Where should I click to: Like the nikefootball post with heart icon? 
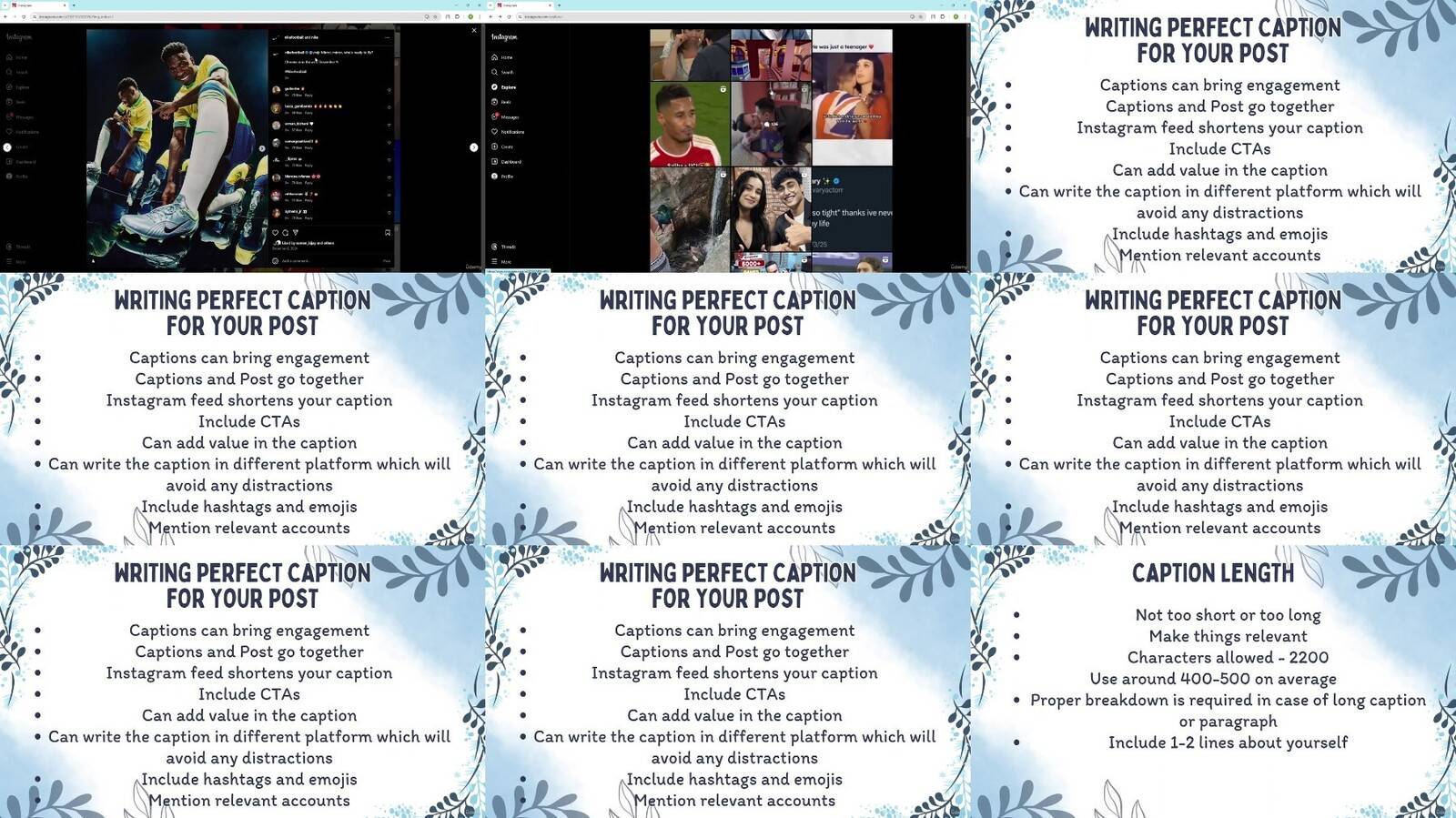[275, 232]
